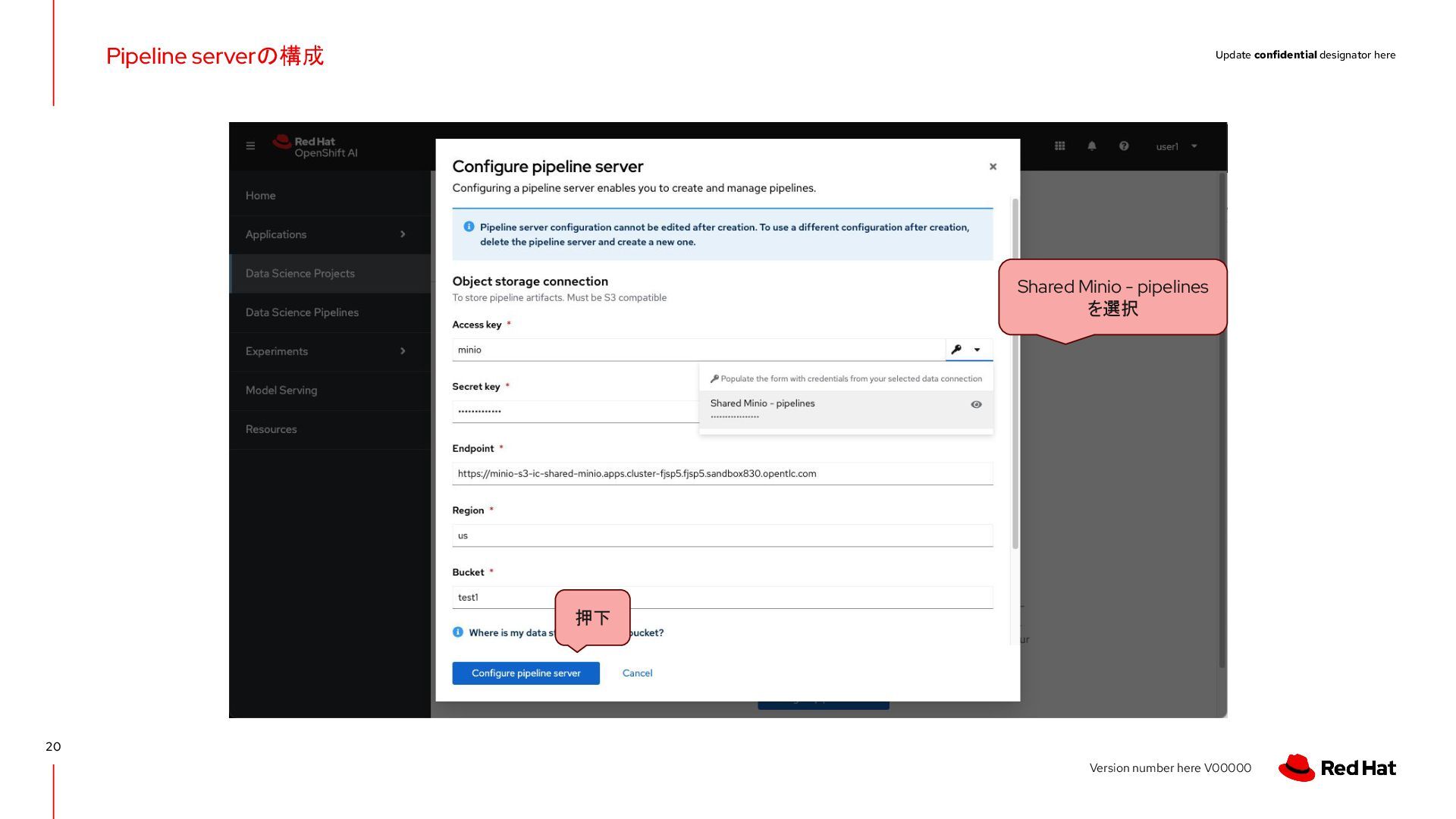Open Resources in sidebar
This screenshot has height=819, width=1456.
click(330, 429)
